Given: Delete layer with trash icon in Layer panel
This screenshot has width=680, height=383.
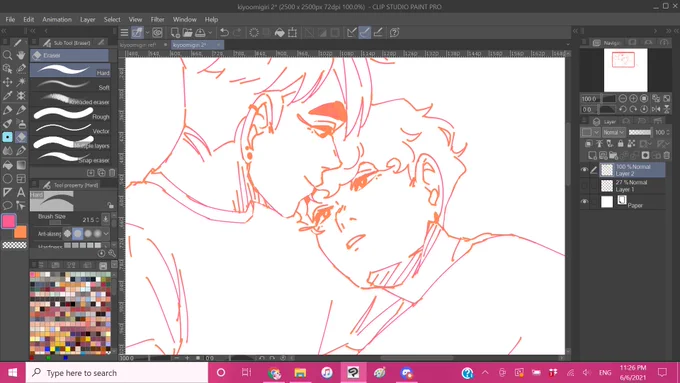Looking at the screenshot, I should pyautogui.click(x=667, y=155).
